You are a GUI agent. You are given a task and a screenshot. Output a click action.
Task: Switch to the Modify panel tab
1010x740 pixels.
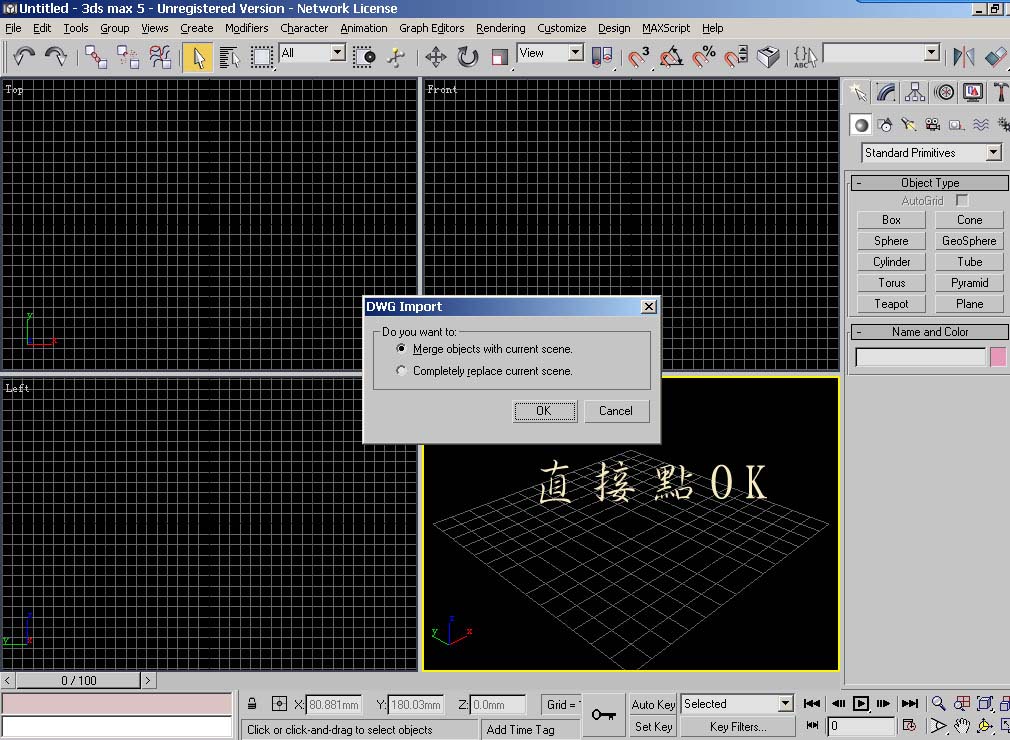(x=886, y=93)
